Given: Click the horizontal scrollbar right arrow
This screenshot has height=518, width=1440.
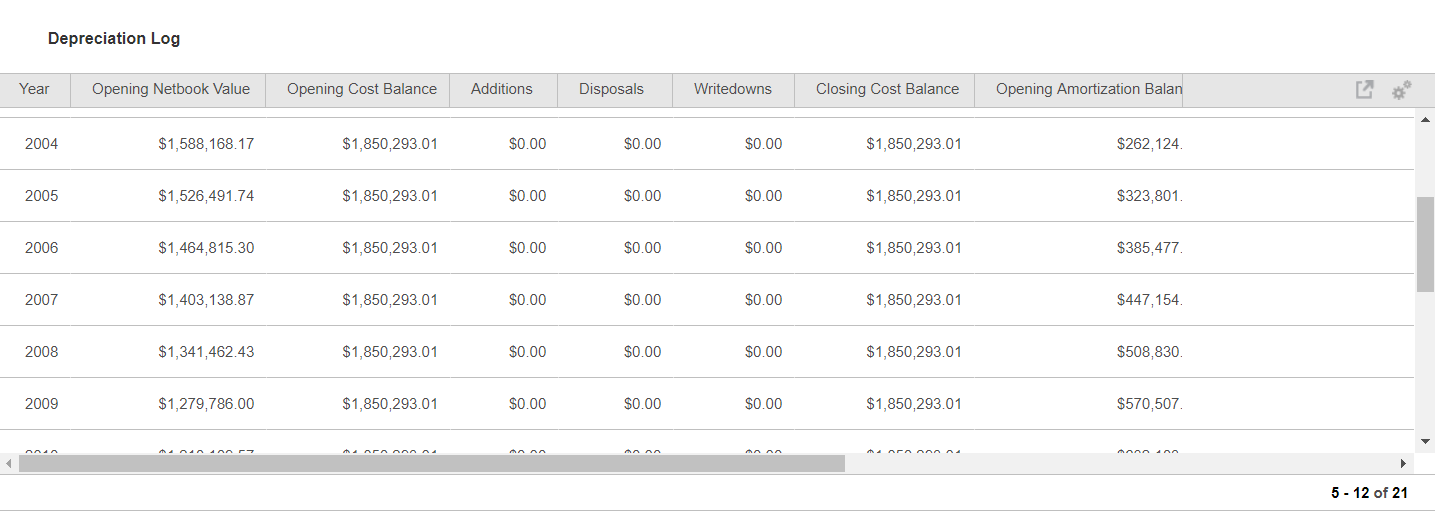Looking at the screenshot, I should point(1403,464).
